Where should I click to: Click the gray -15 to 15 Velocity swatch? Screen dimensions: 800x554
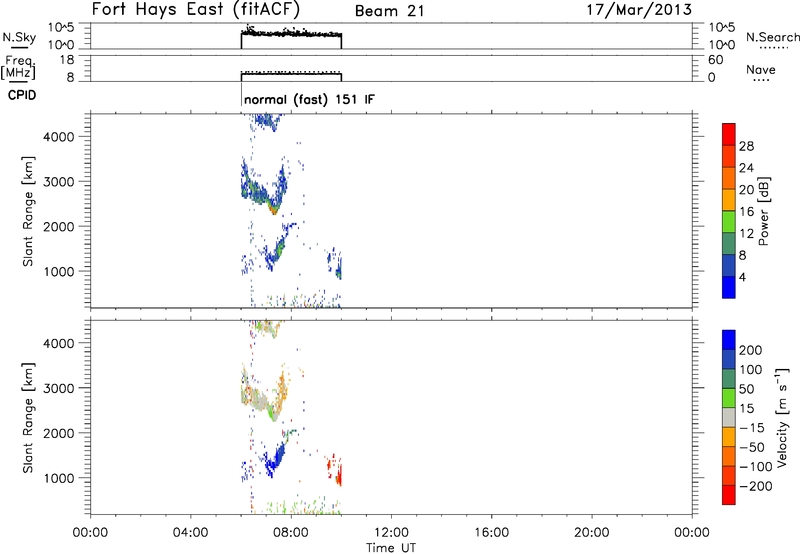729,417
